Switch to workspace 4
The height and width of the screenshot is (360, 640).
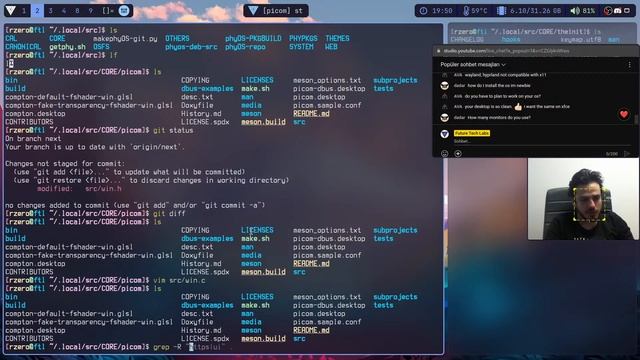(64, 11)
